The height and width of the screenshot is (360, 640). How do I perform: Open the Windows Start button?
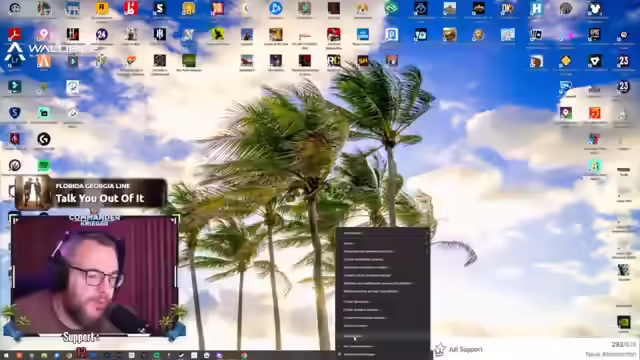6,356
